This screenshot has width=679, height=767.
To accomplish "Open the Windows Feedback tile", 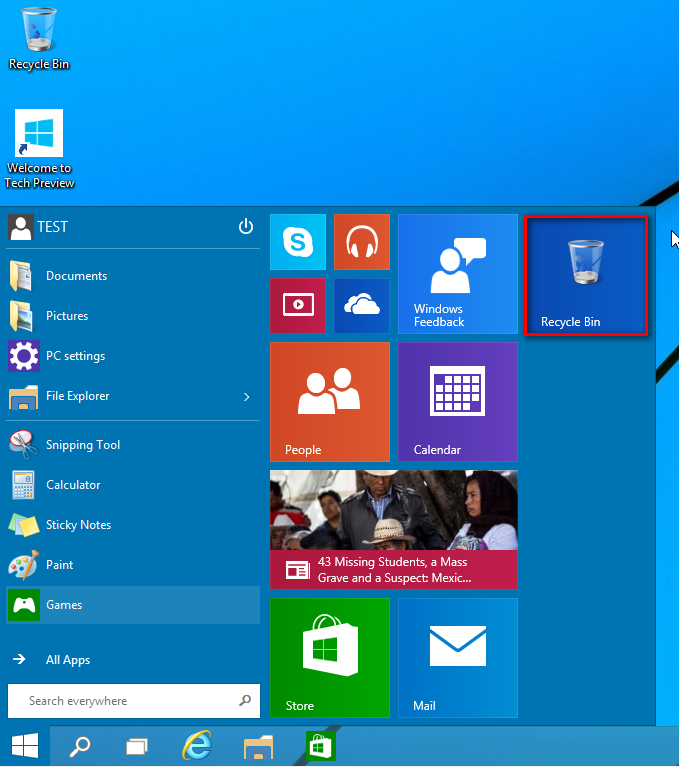I will click(458, 274).
